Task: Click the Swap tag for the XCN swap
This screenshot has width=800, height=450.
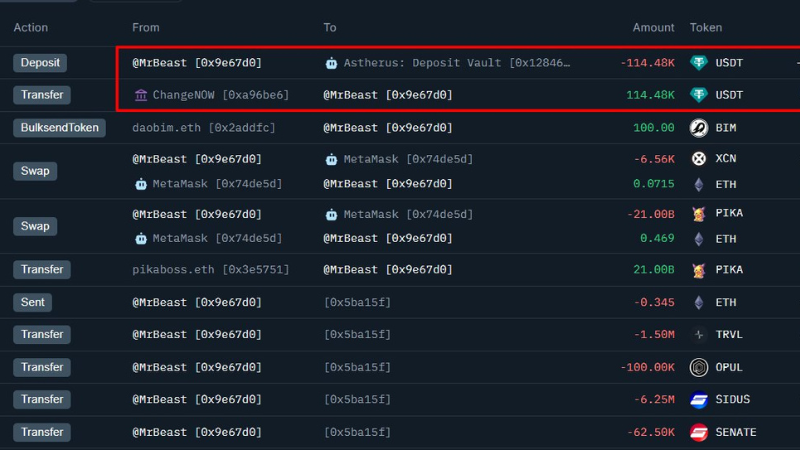Action: click(x=35, y=171)
